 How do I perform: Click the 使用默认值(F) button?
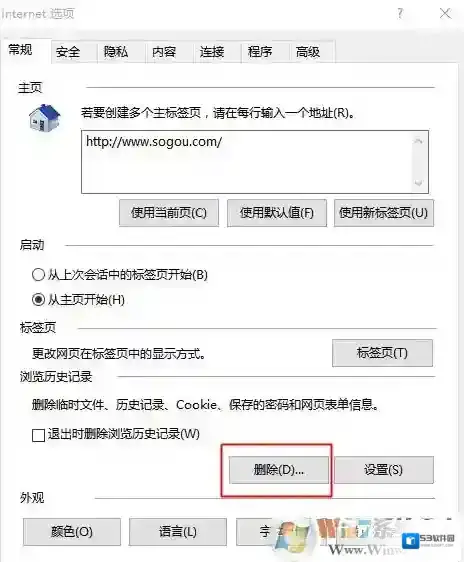coord(277,213)
